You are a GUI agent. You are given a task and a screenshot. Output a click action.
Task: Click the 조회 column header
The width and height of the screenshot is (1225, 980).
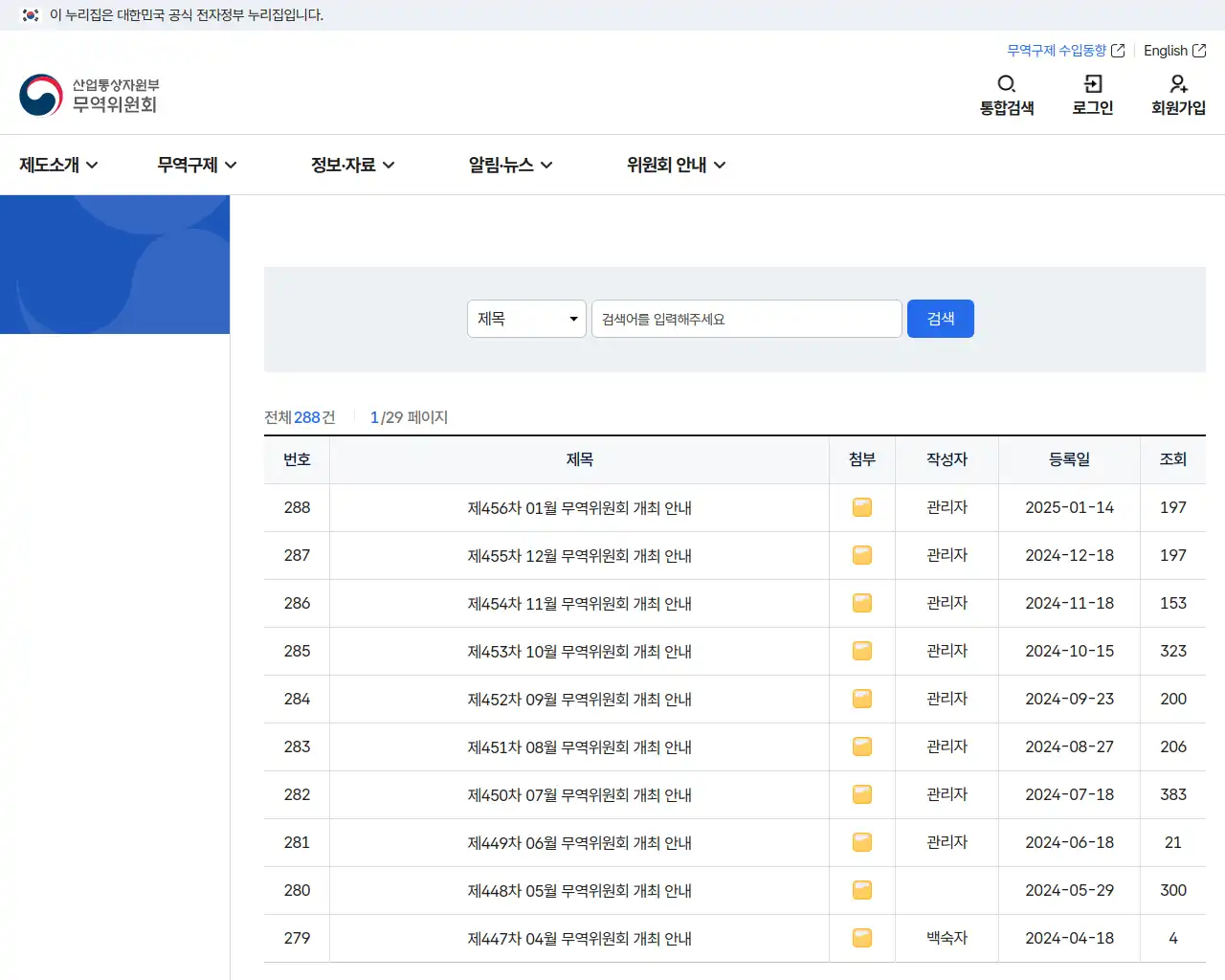(1173, 459)
